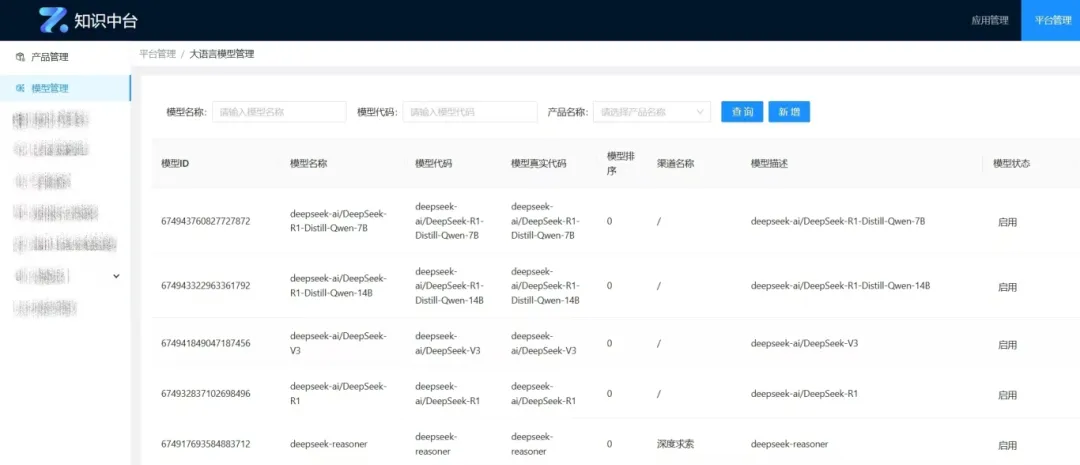Click the 大语言模型管理 breadcrumb
1080x465 pixels.
click(222, 54)
